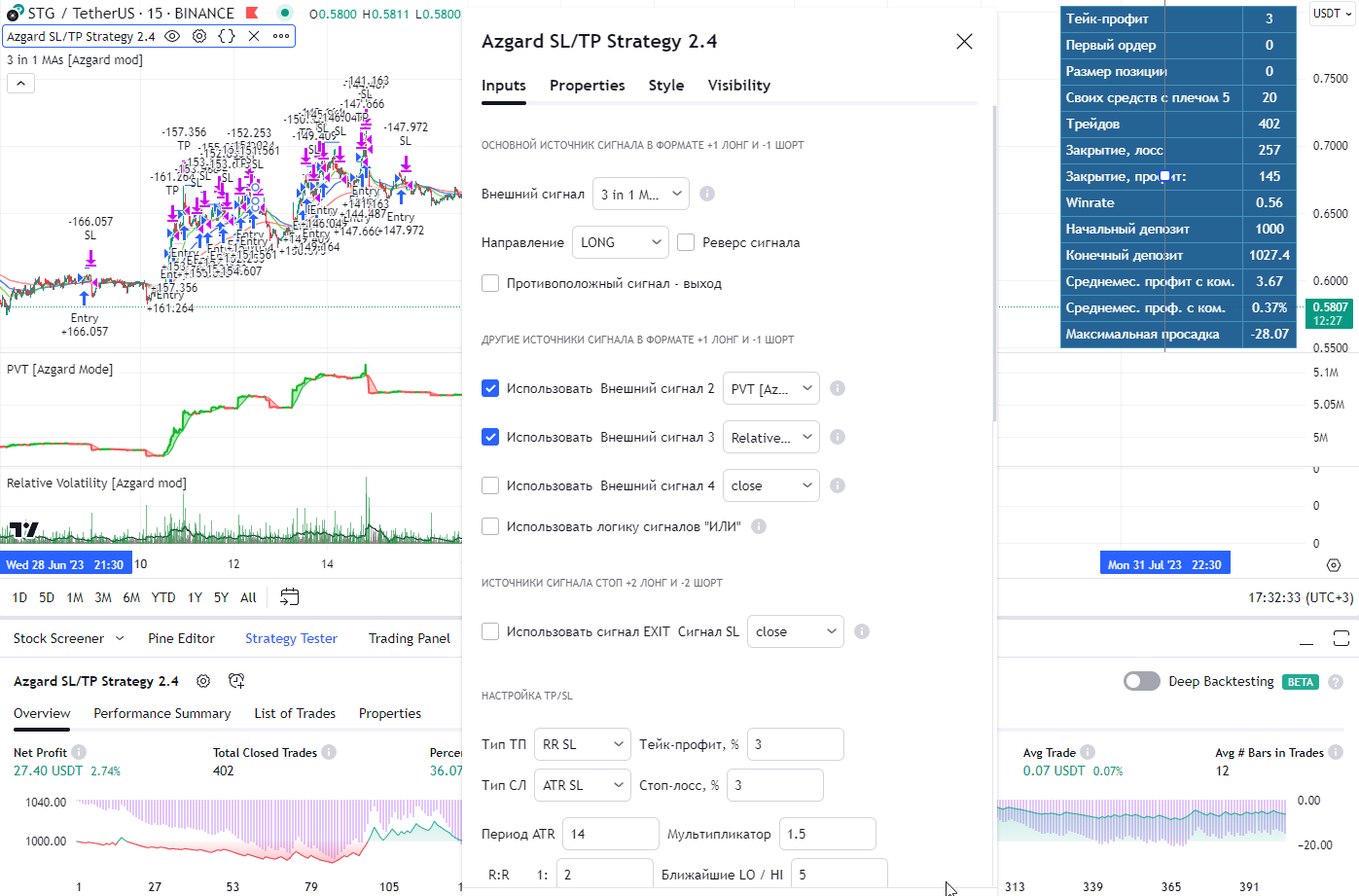Select the 6M time range button
The image size is (1359, 896).
131,597
